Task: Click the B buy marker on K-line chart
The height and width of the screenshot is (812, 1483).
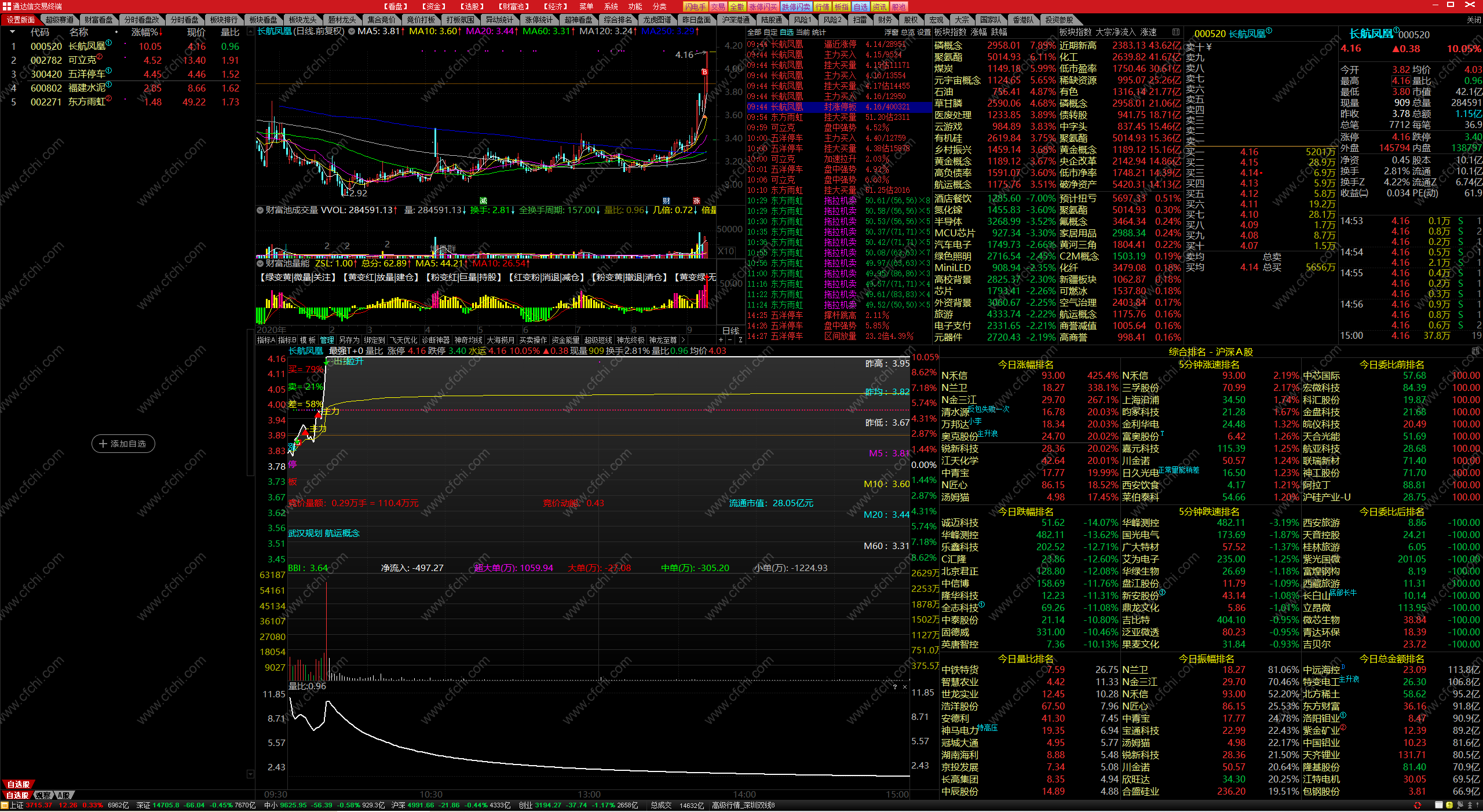Action: pyautogui.click(x=704, y=72)
